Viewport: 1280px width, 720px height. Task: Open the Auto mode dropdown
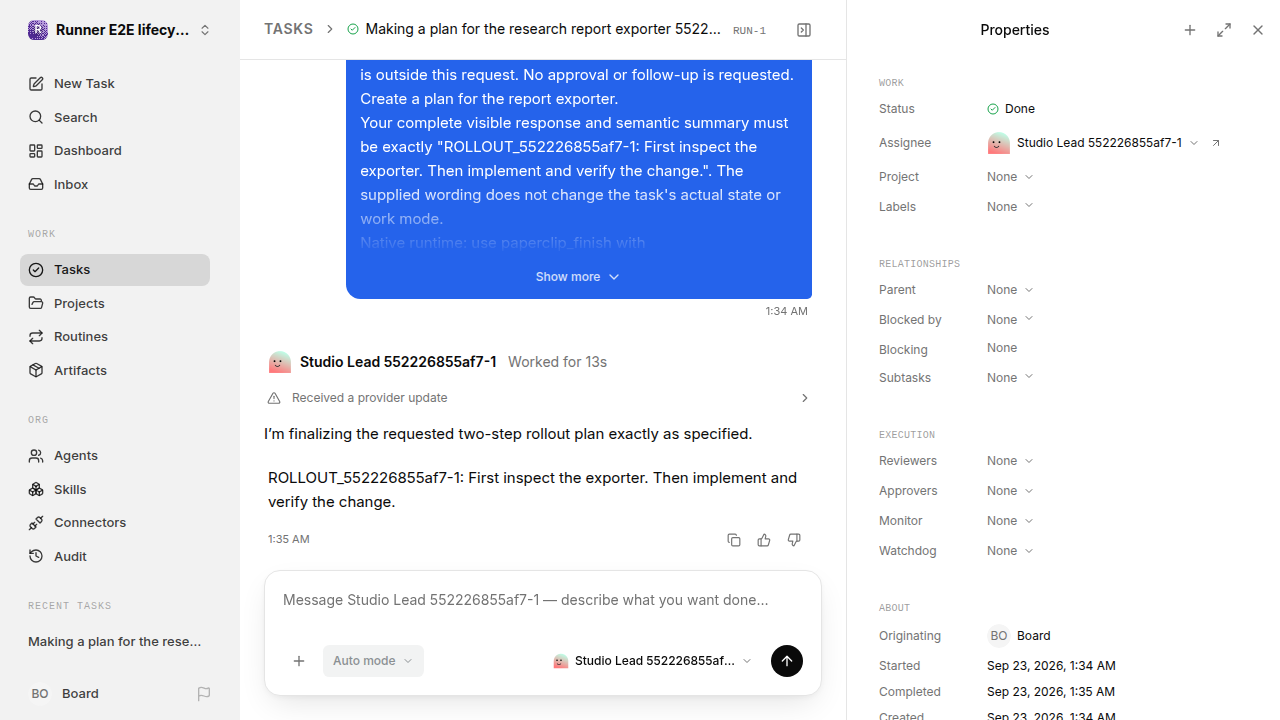(373, 661)
